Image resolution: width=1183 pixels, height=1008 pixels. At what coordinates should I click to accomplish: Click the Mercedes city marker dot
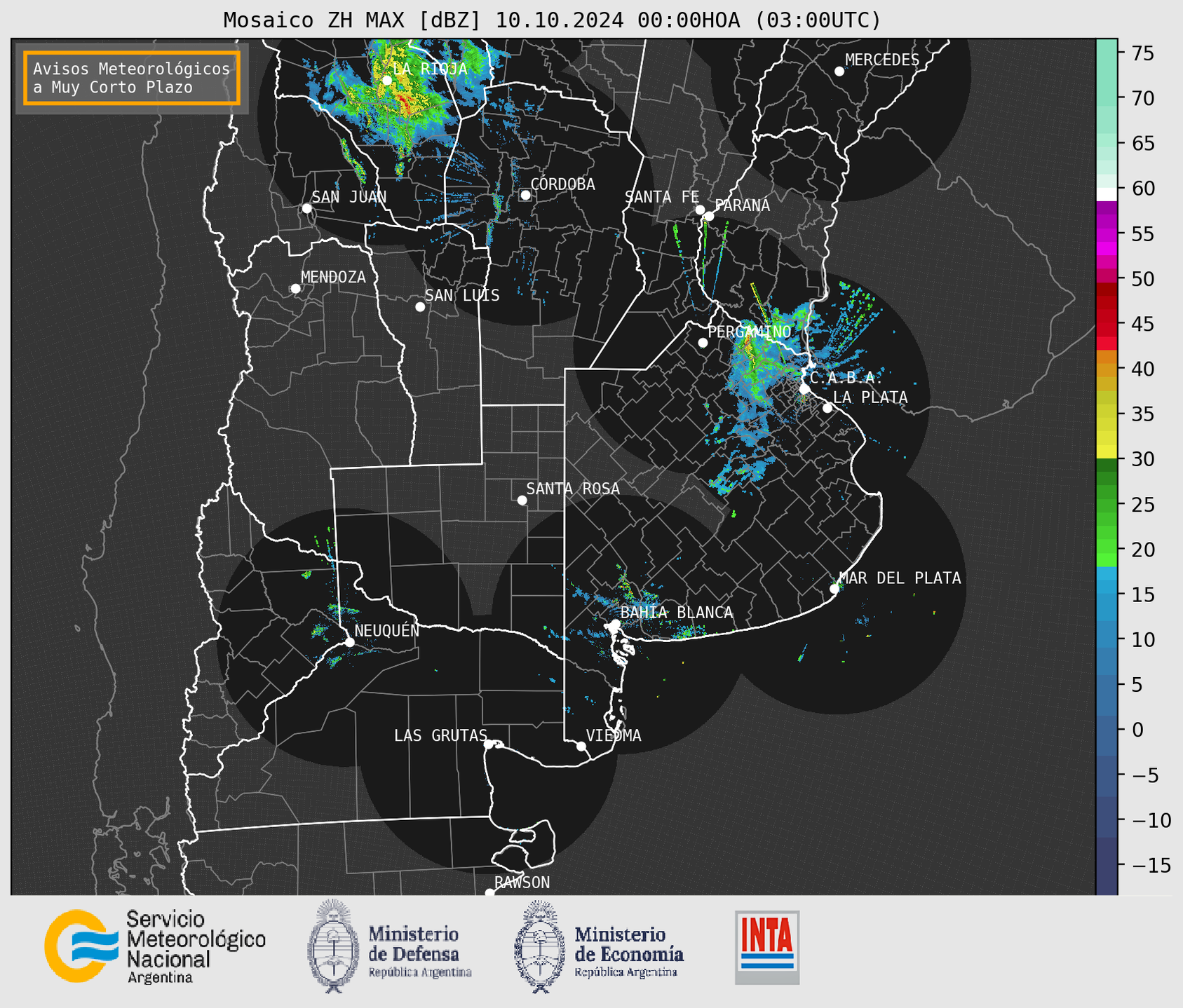(839, 71)
